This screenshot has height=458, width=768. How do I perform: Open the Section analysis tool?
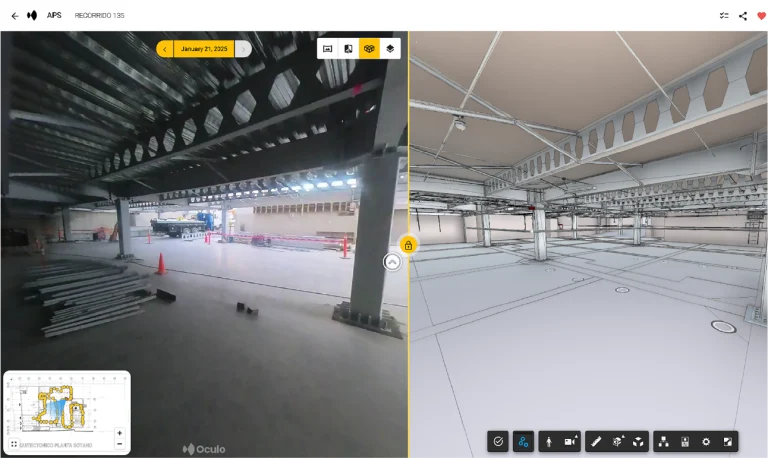618,442
